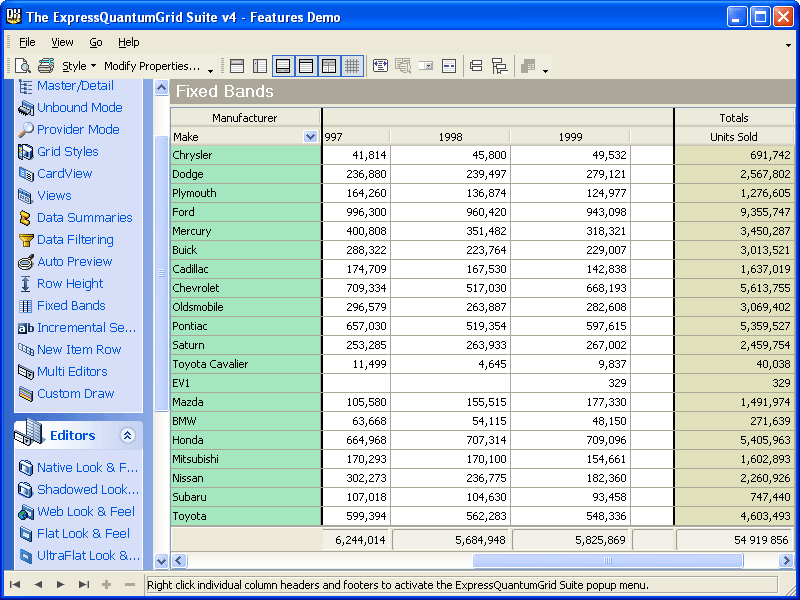Click the print preview magnifier icon
The image size is (800, 600).
[23, 66]
